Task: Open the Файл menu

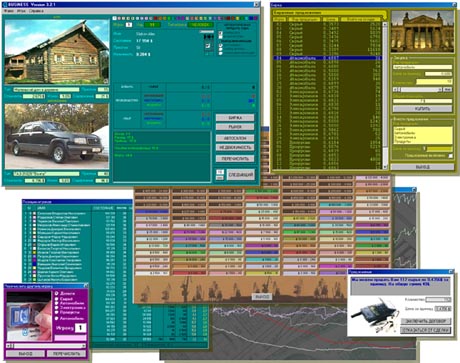Action: 9,11
